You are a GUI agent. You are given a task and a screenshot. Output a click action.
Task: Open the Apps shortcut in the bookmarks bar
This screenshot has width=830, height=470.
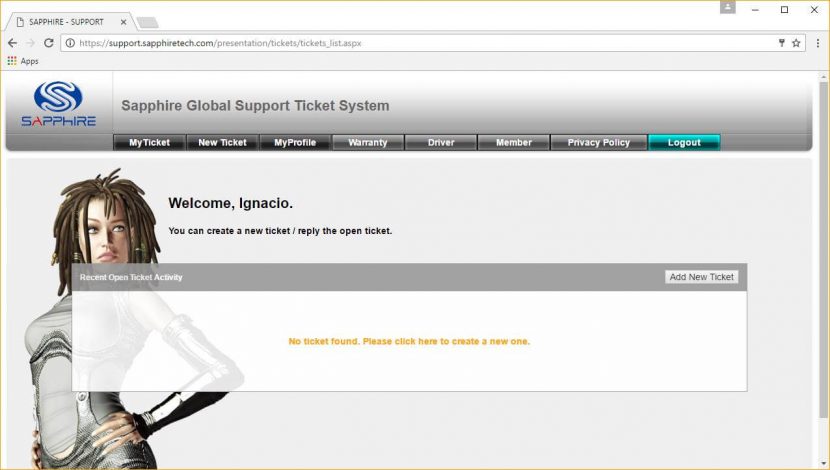(23, 61)
